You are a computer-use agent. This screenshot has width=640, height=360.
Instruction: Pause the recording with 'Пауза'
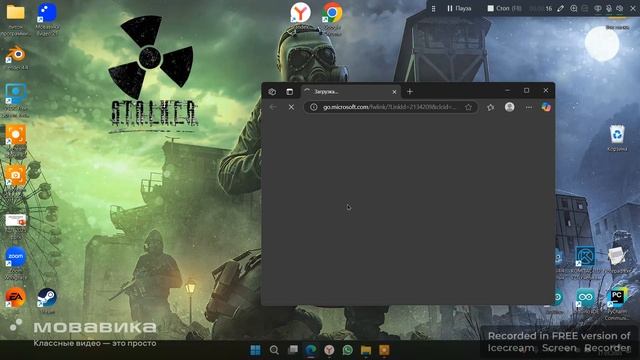(x=459, y=8)
